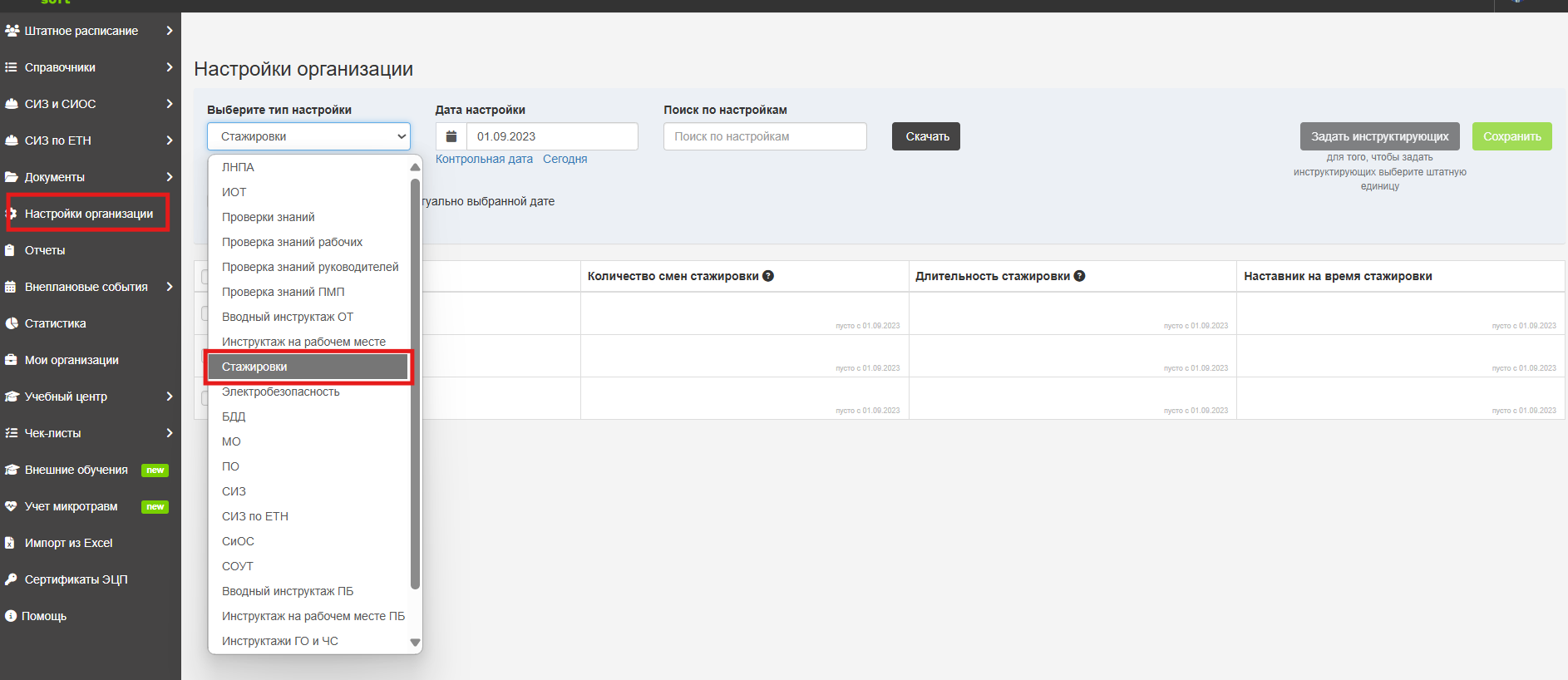Pick МО from the dropdown list
Viewport: 1568px width, 680px height.
pyautogui.click(x=308, y=441)
